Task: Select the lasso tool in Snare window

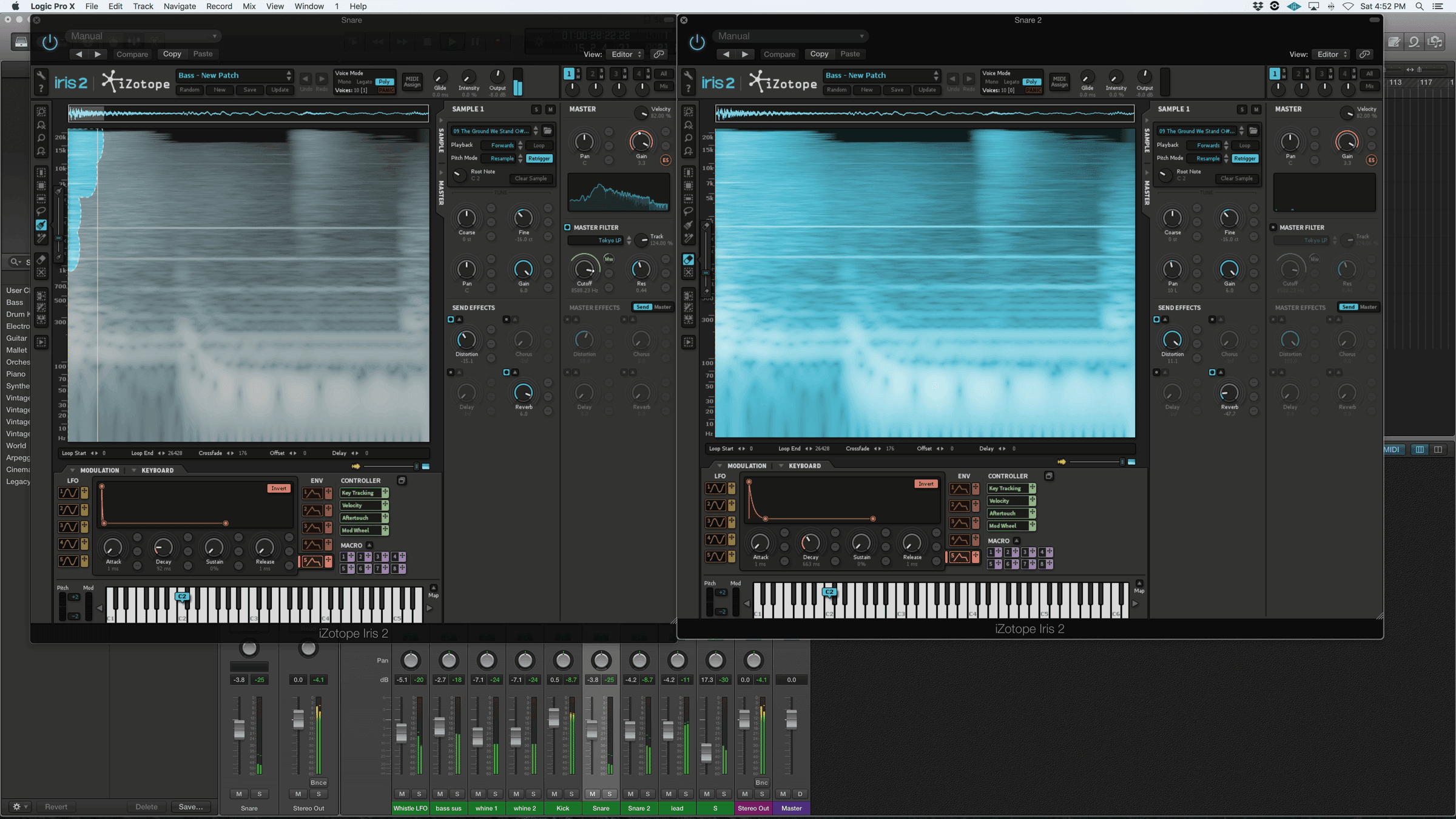Action: pyautogui.click(x=41, y=211)
